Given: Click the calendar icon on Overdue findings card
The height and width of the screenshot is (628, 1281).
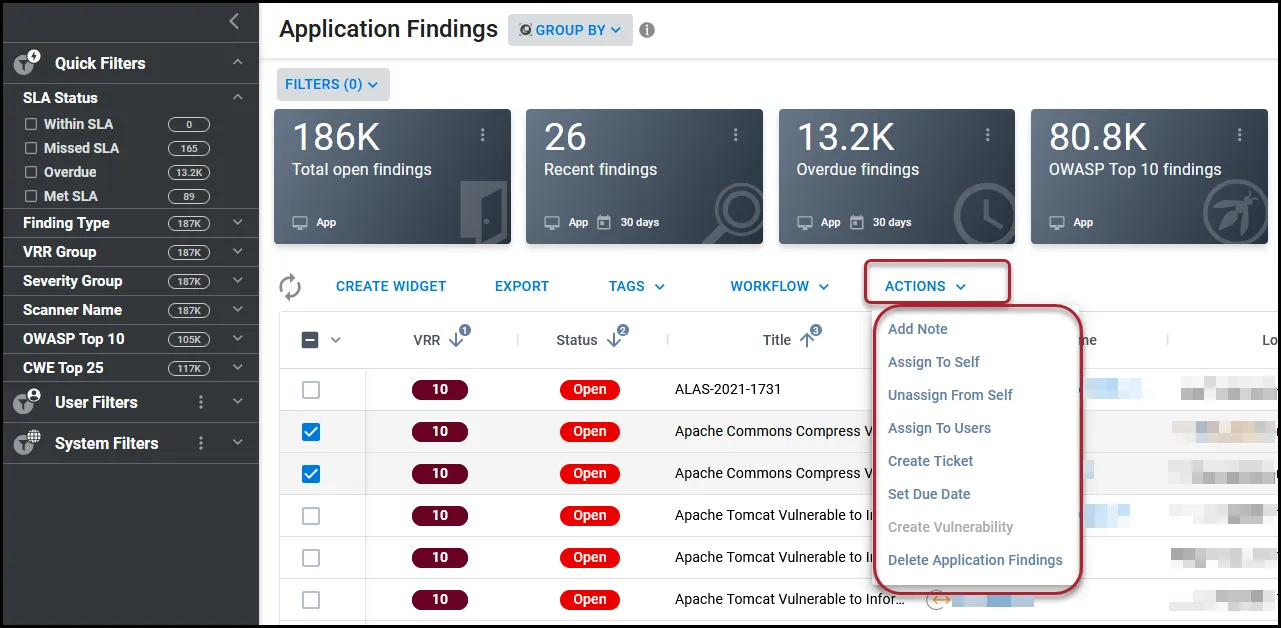Looking at the screenshot, I should tap(856, 222).
